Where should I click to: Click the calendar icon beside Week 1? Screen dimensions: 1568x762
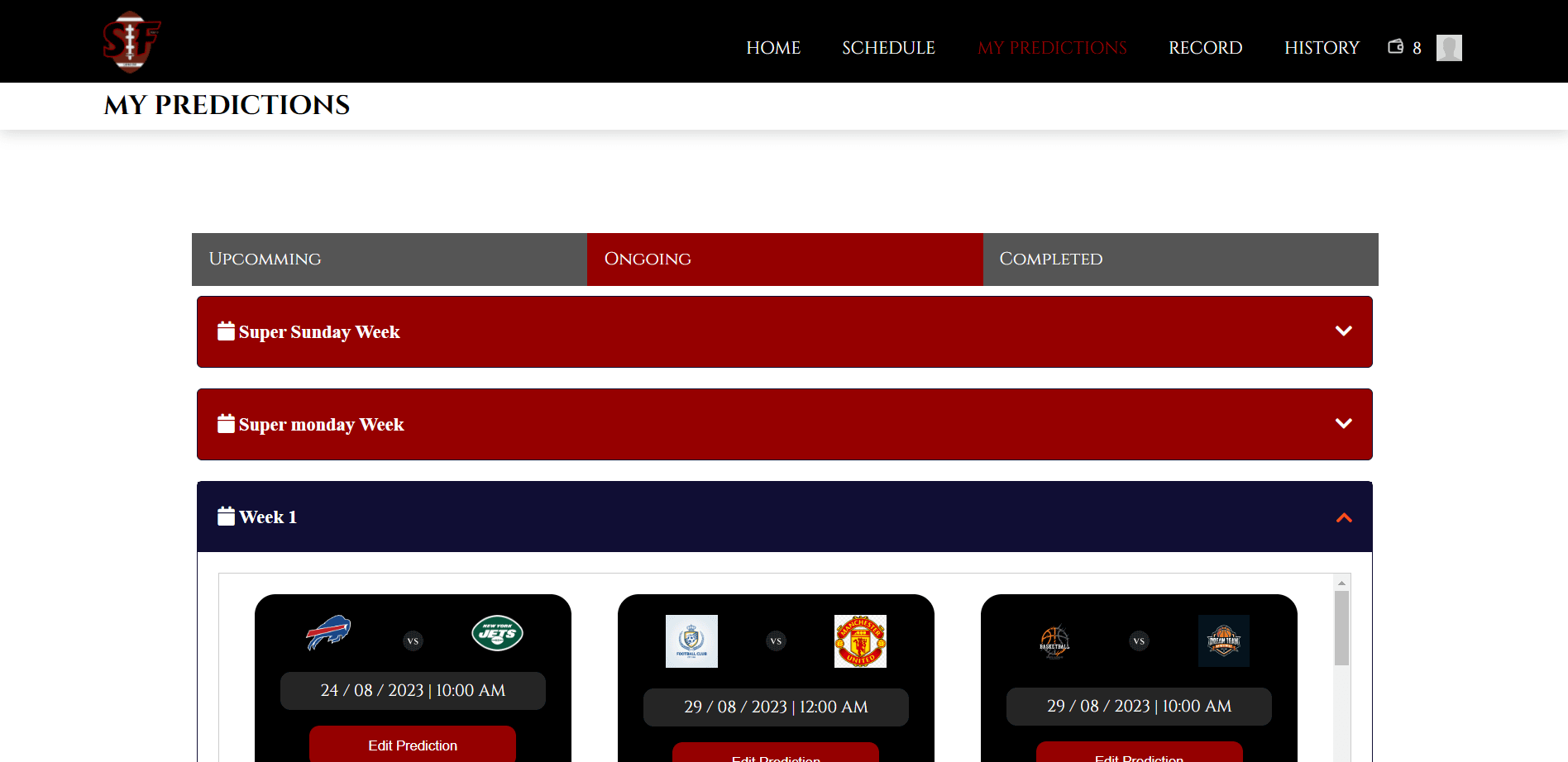coord(226,517)
